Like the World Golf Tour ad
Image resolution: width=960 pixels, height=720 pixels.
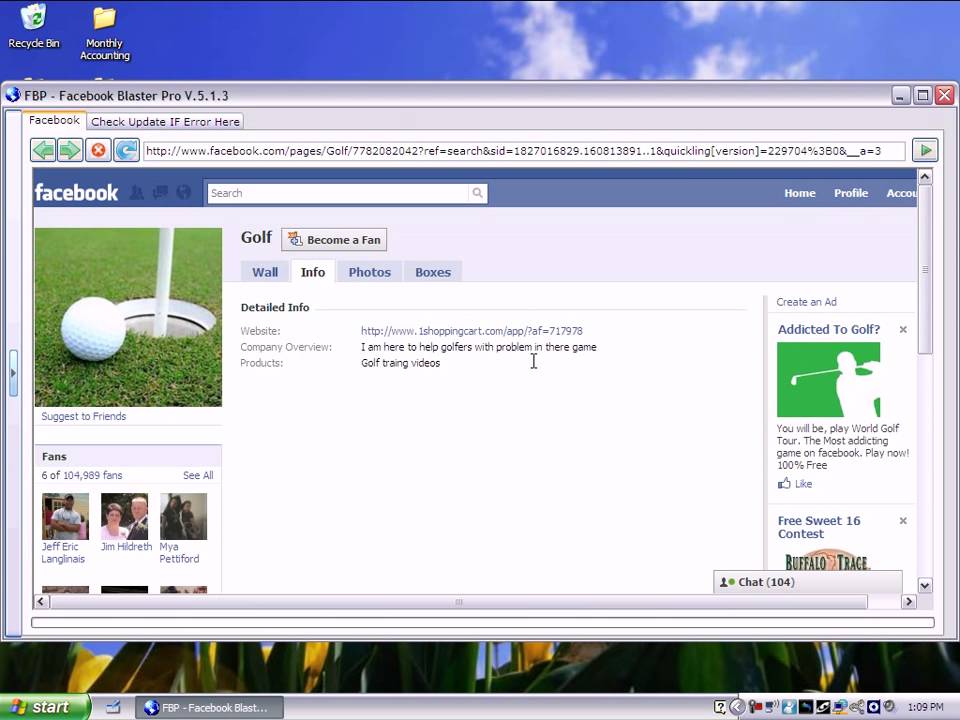[x=795, y=484]
